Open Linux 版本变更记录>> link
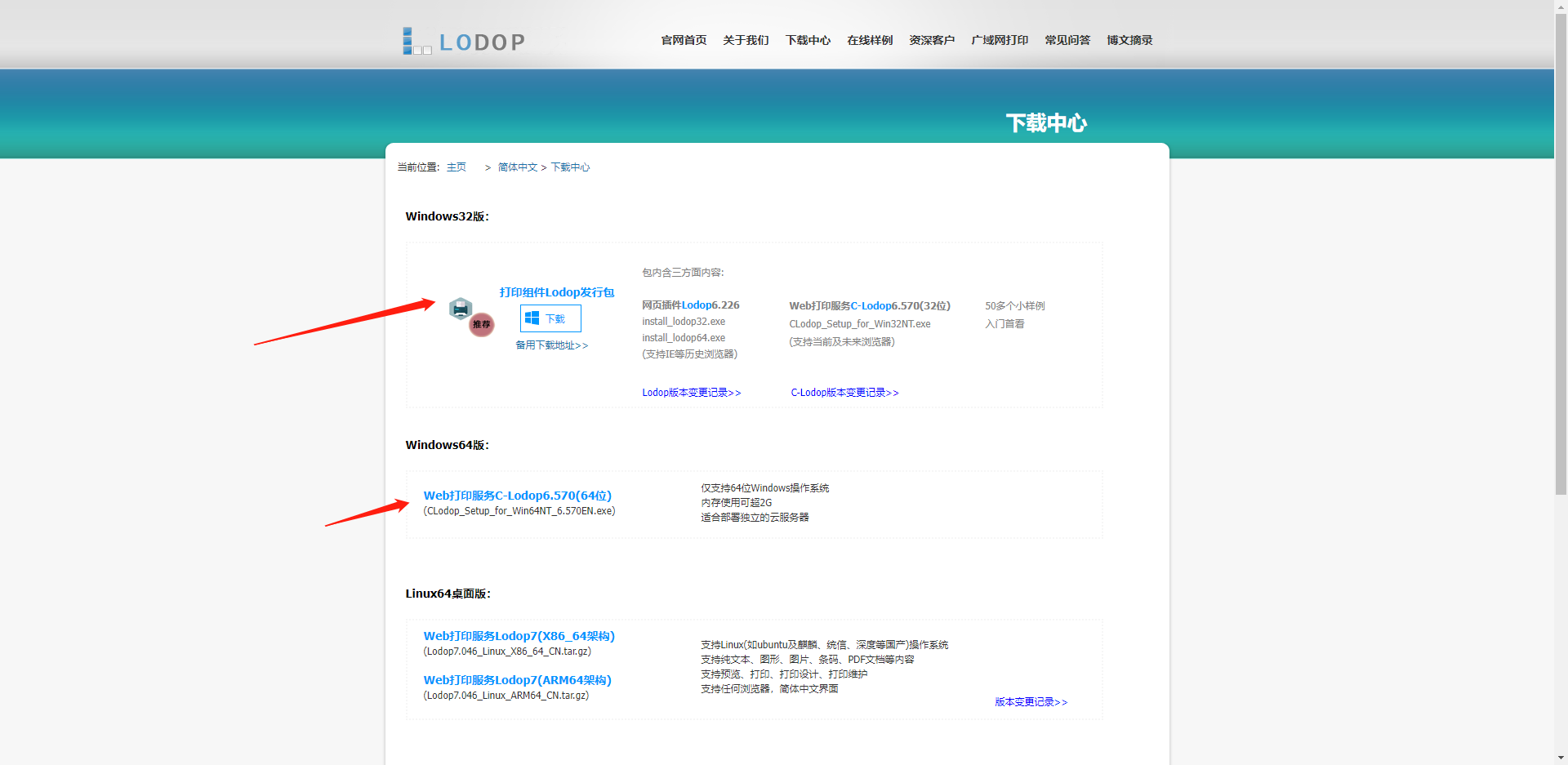This screenshot has width=1568, height=765. 1031,702
